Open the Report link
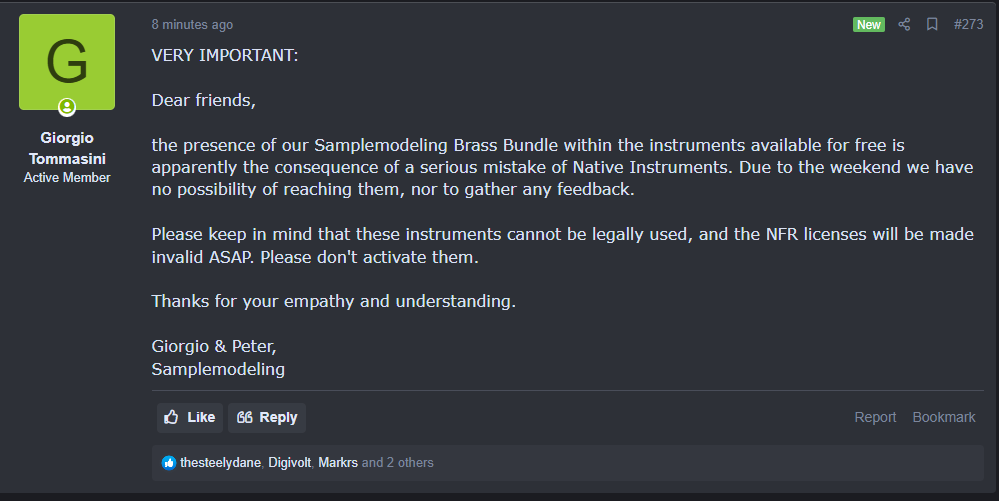Viewport: 999px width, 501px height. click(875, 417)
